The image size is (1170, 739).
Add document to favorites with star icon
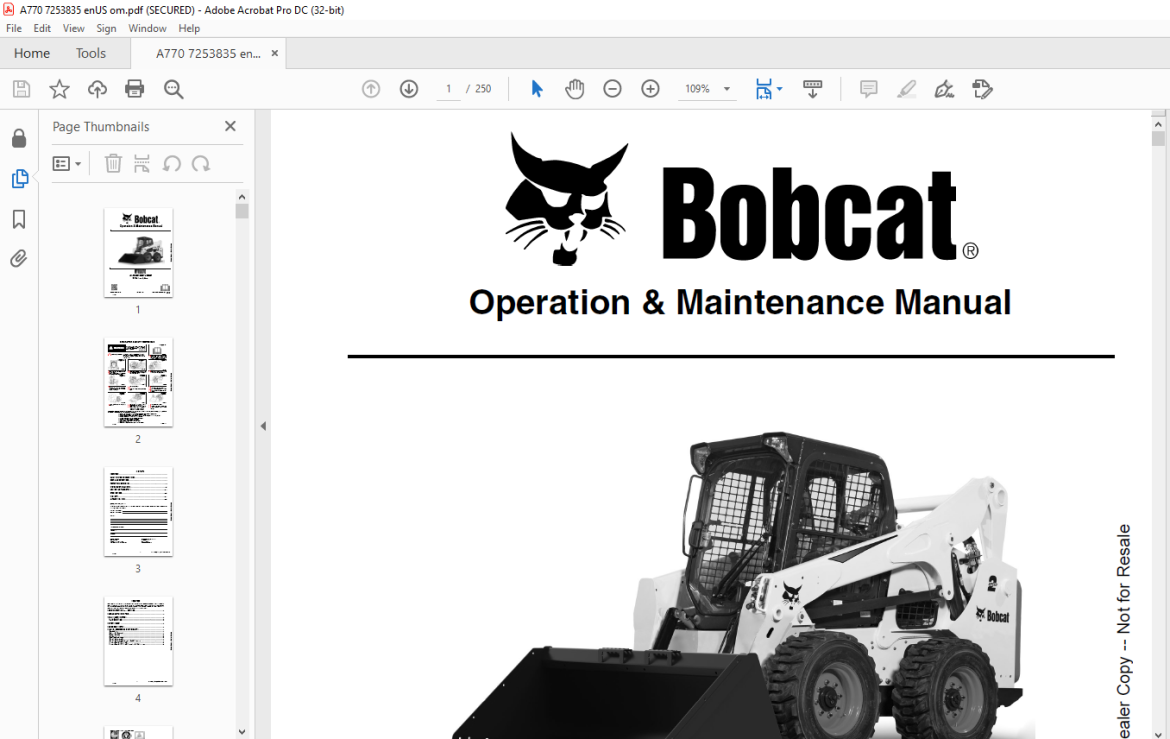(x=60, y=90)
